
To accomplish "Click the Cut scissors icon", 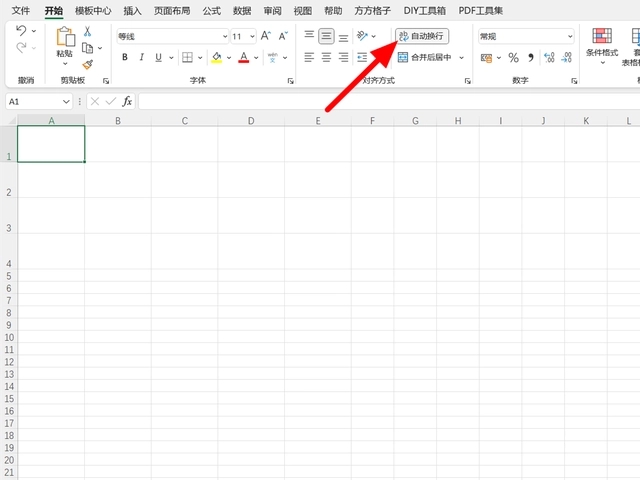I will (x=87, y=31).
